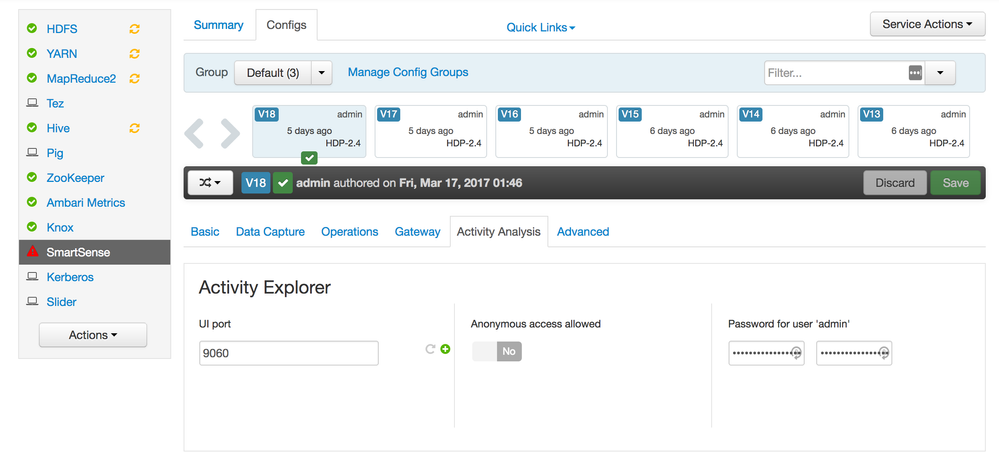Select the Activity Analysis tab

coord(499,232)
